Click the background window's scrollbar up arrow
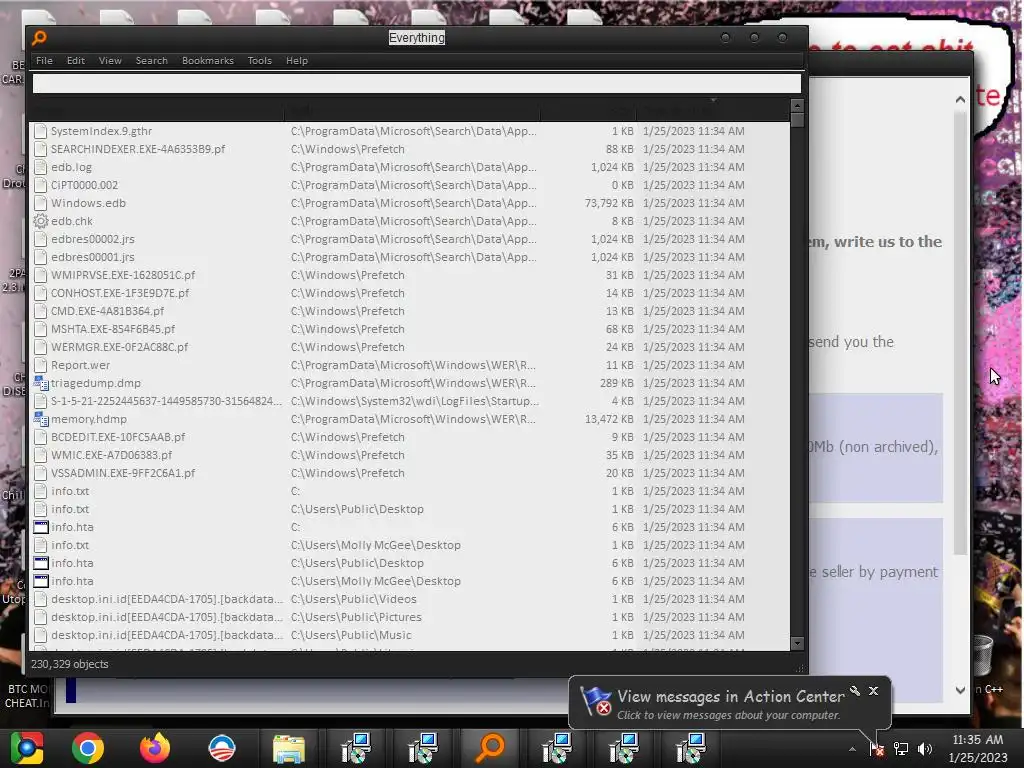 point(960,100)
